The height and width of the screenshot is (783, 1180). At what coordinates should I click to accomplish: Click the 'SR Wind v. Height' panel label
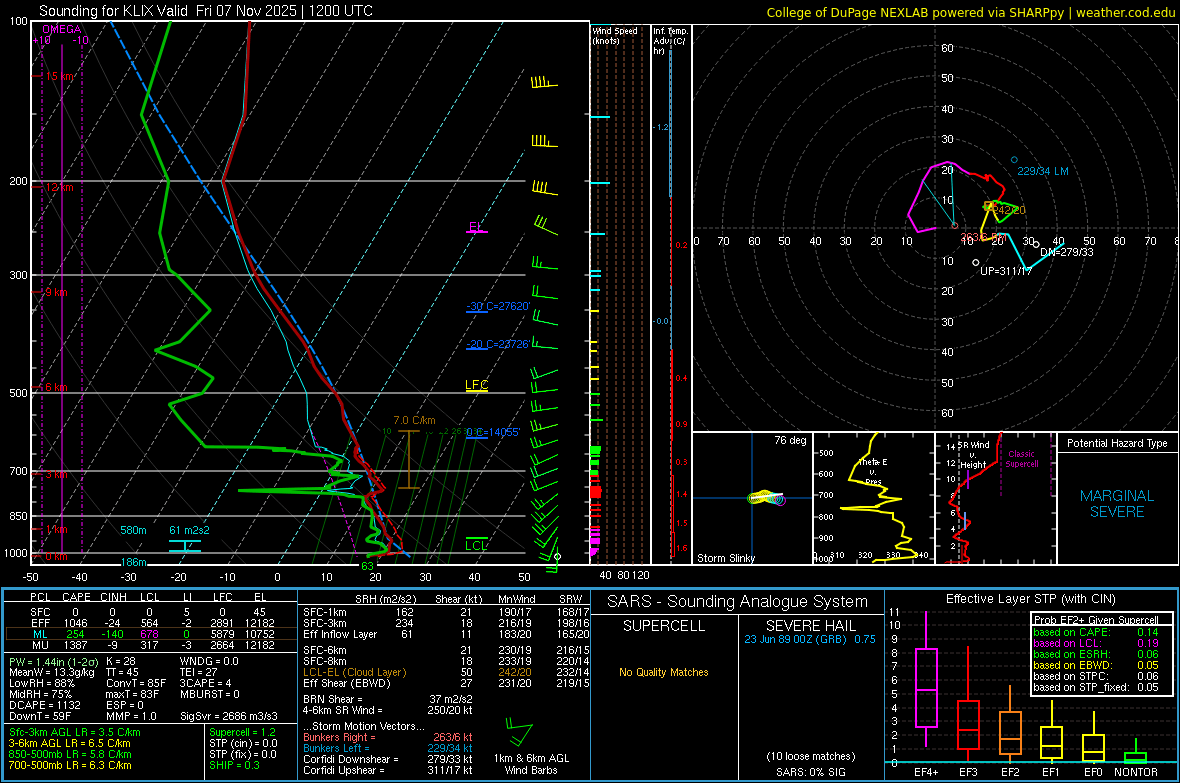(973, 455)
